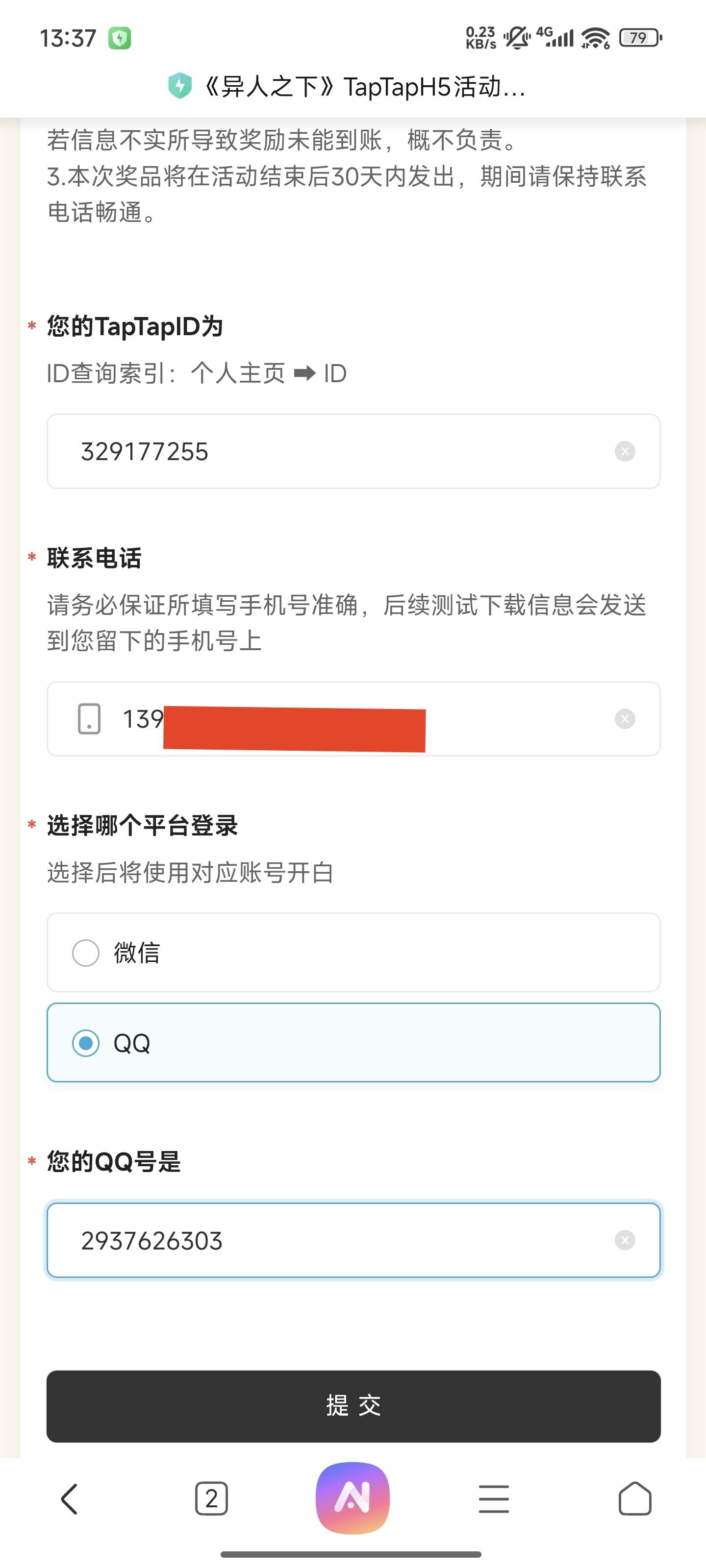The image size is (706, 1568).
Task: Select the 微信 radio option
Action: tap(353, 952)
